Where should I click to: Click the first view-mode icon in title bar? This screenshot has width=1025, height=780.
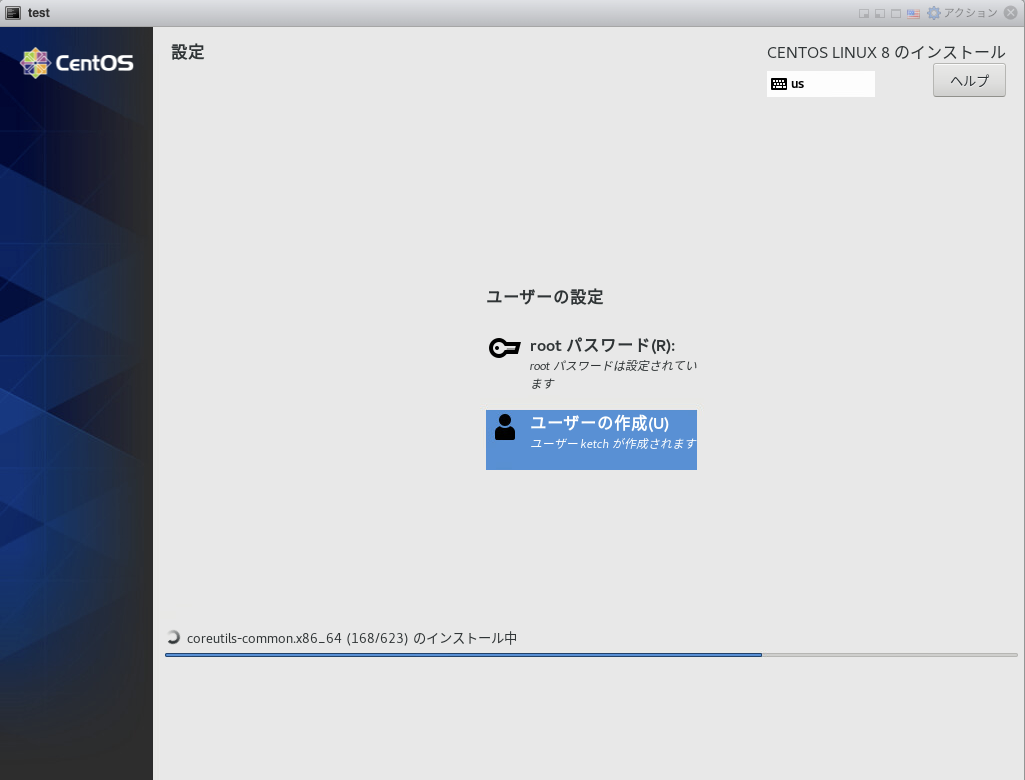click(864, 13)
